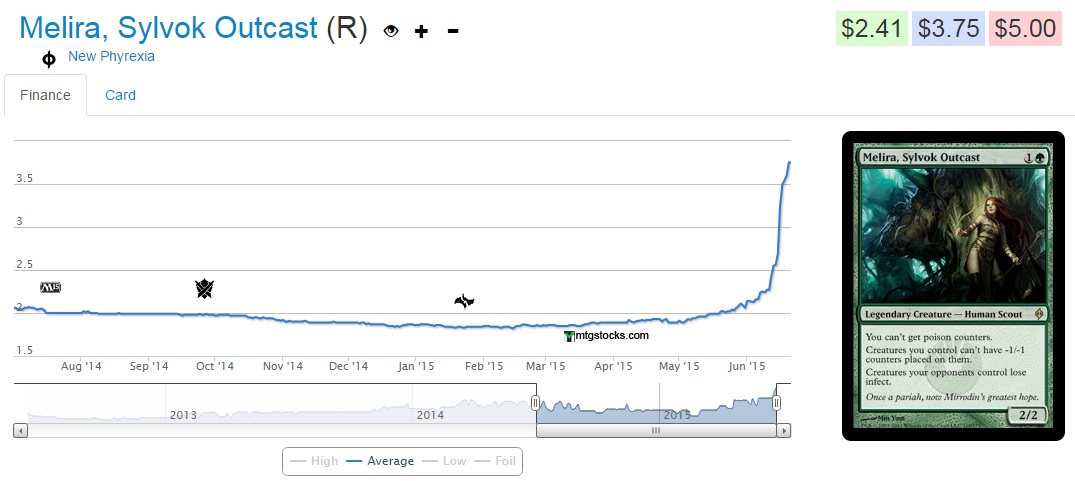The image size is (1075, 481).
Task: Click the left scroll arrow of chart navigator
Action: [20, 431]
